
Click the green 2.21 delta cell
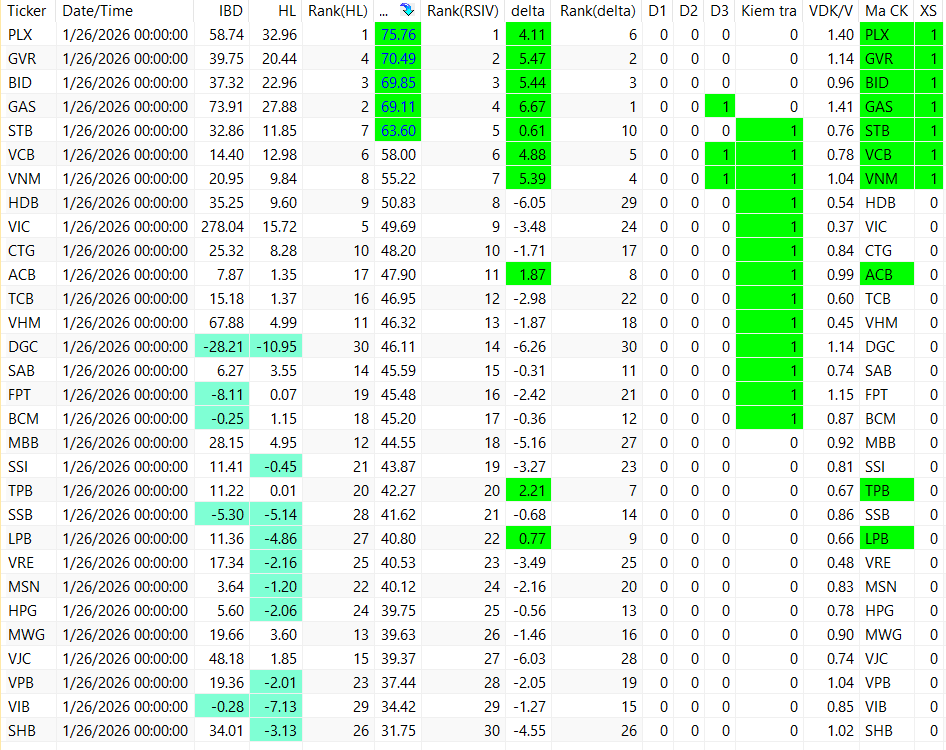[x=529, y=491]
